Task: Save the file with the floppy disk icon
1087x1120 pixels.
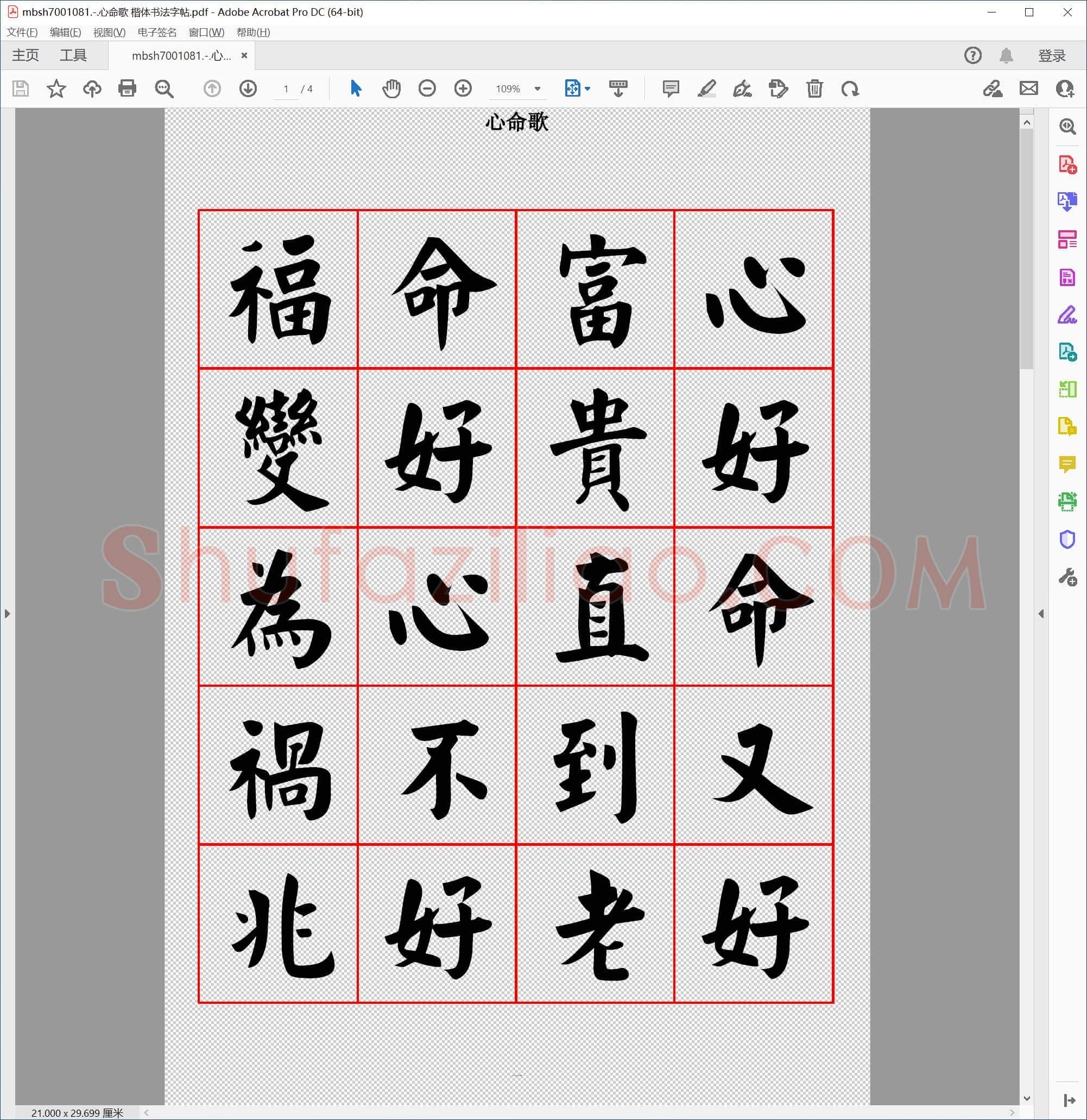Action: pyautogui.click(x=21, y=88)
